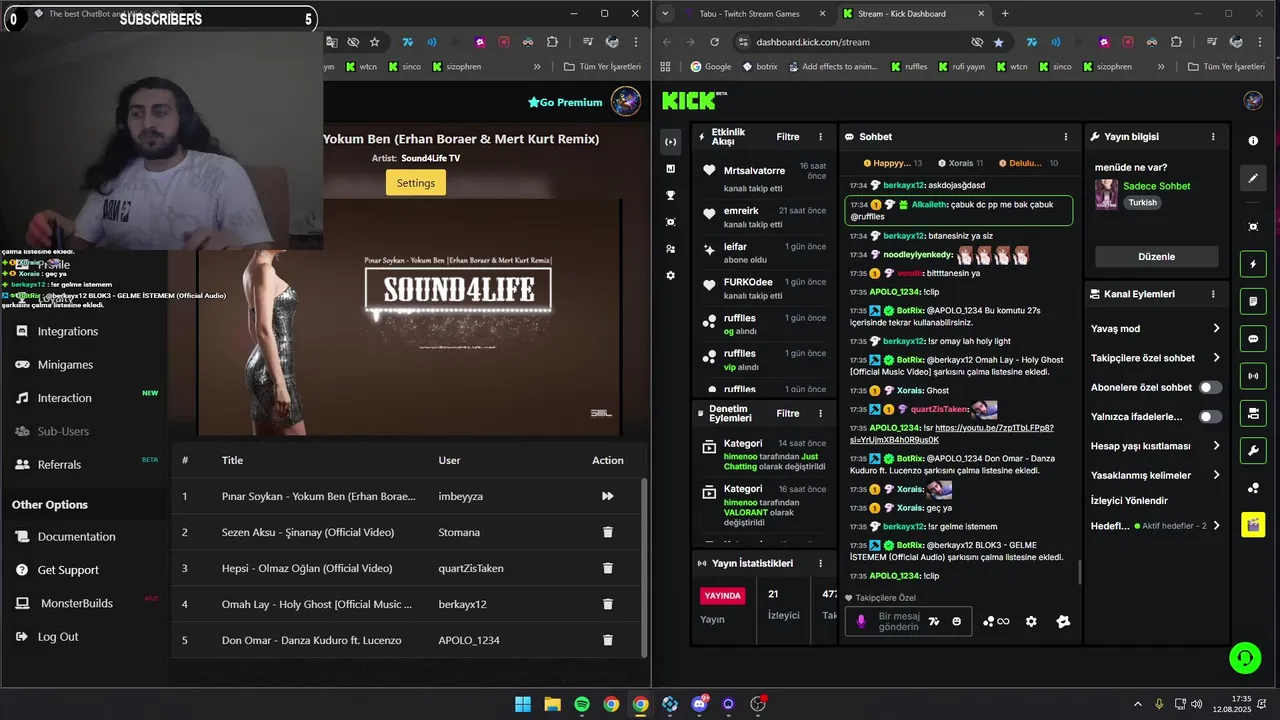Bookmark the Kick dashboard page star

click(x=998, y=42)
